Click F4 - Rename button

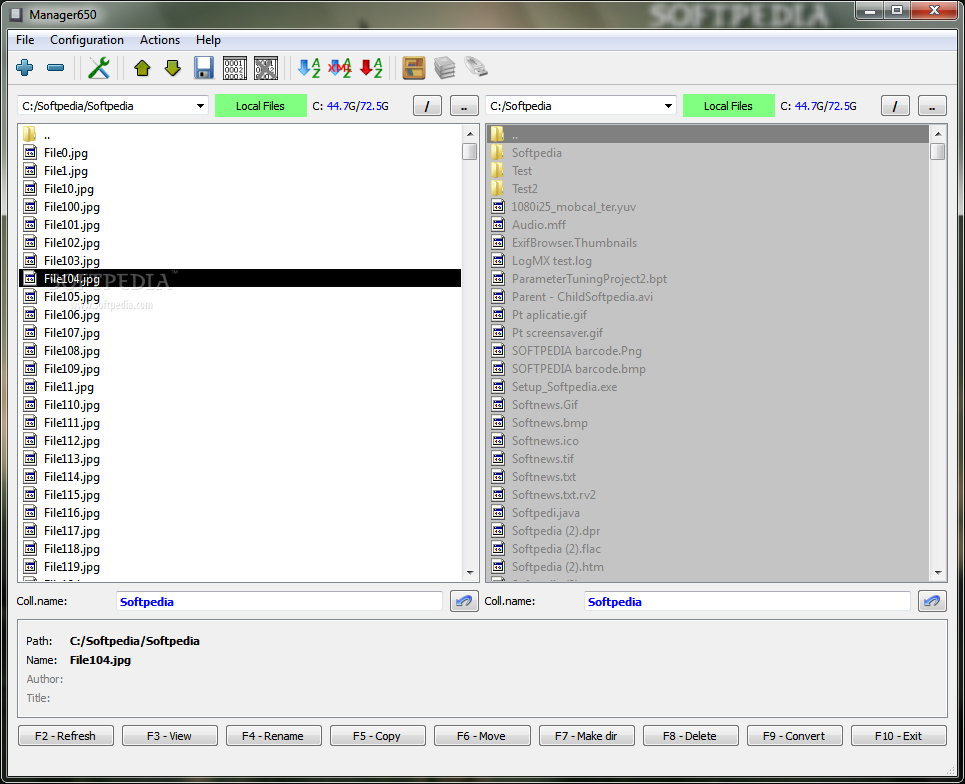(x=274, y=736)
